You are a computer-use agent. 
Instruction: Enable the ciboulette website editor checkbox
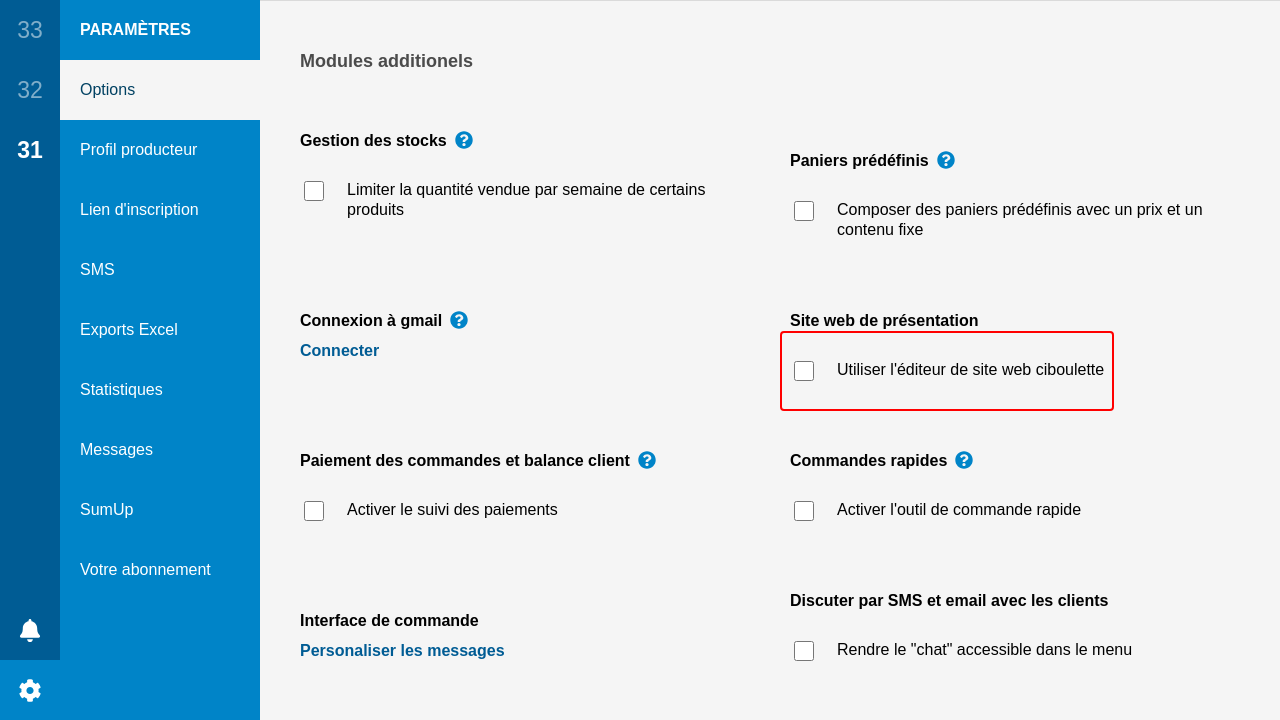click(804, 371)
